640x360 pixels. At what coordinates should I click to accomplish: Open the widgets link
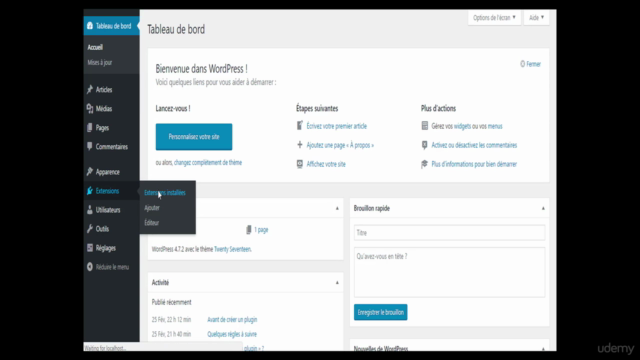tap(462, 126)
